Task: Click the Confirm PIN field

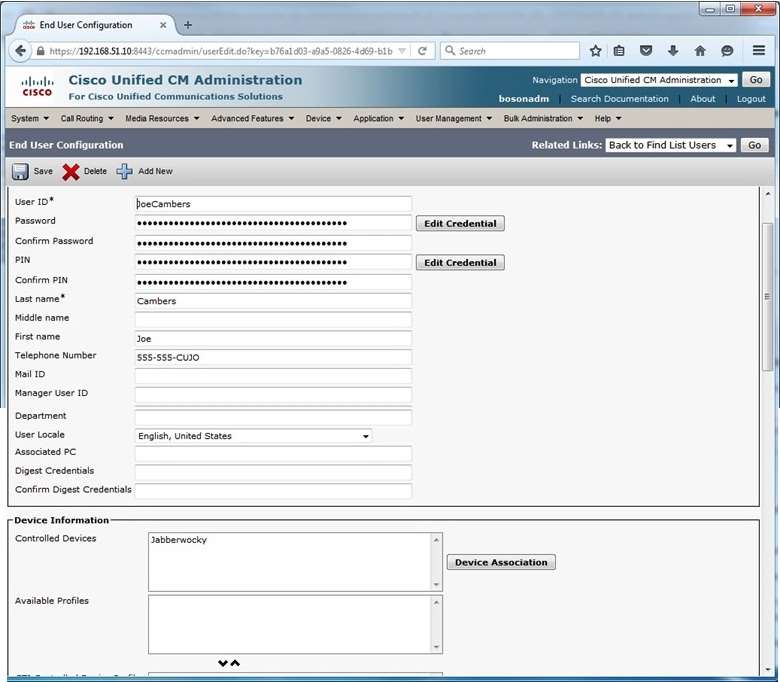Action: (x=273, y=283)
